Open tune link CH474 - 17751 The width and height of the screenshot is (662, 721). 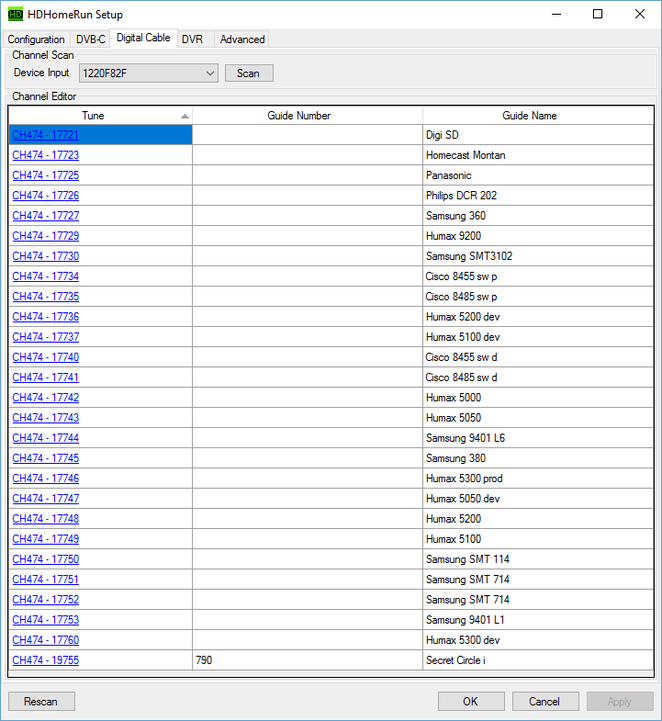click(x=46, y=579)
